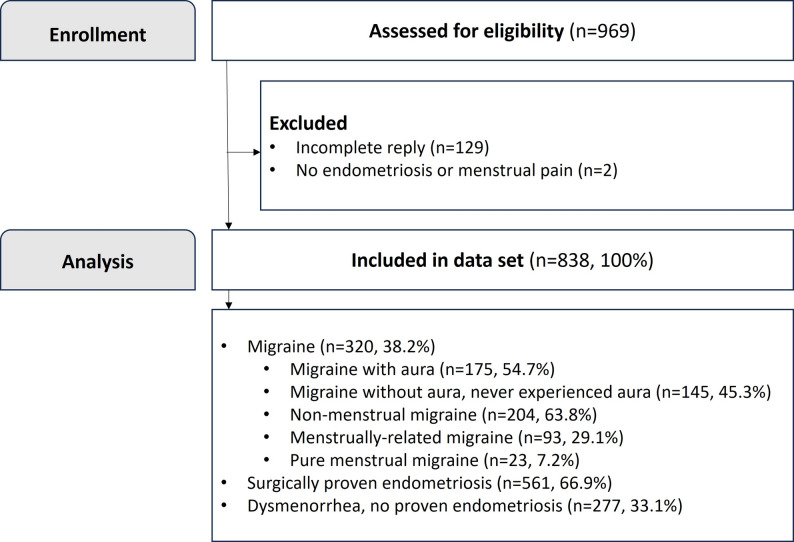Click the Migraine (n=320, 38.2%) line
The height and width of the screenshot is (542, 794).
click(341, 346)
